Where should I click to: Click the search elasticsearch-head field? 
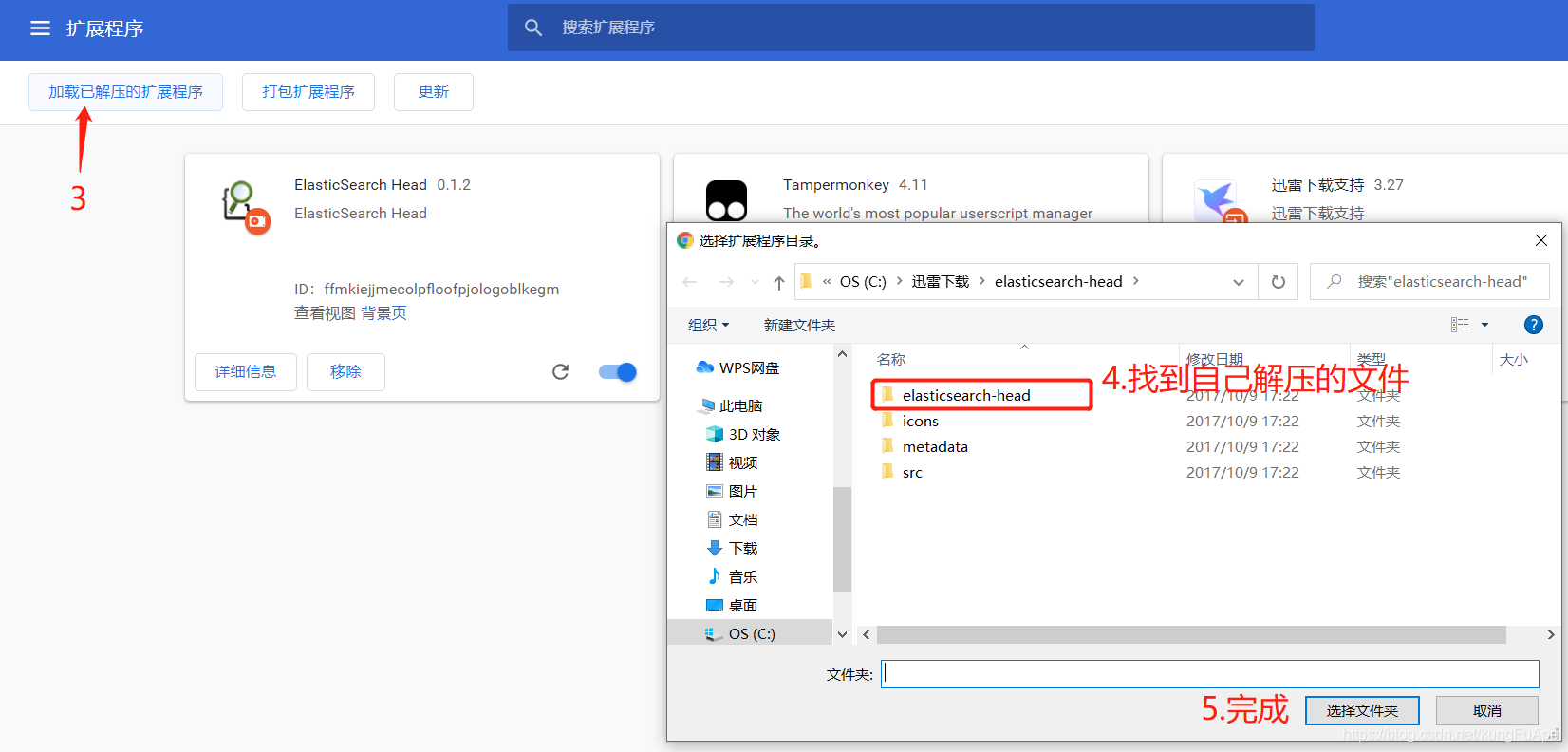(1429, 282)
